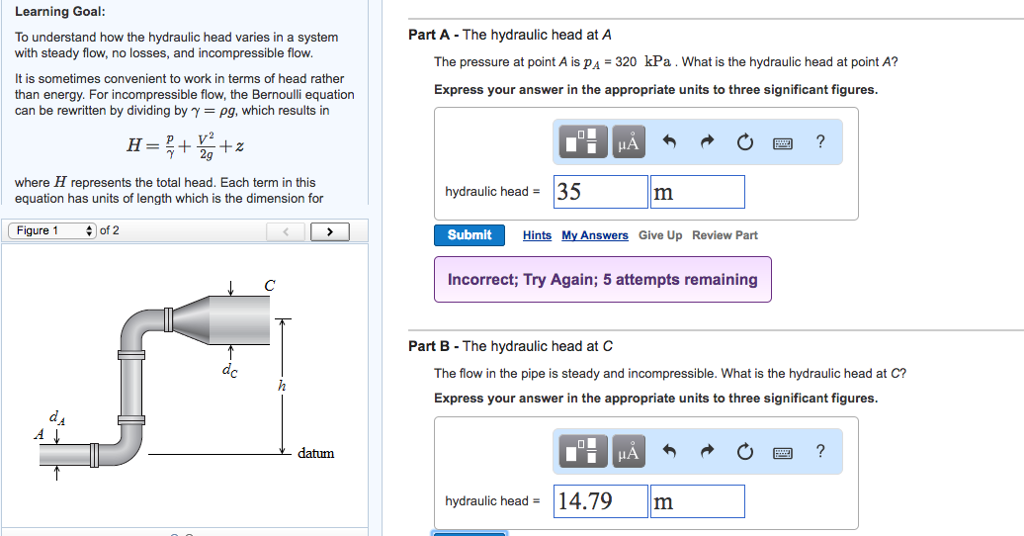Open keyboard shortcuts in Part A toolbar

(783, 142)
